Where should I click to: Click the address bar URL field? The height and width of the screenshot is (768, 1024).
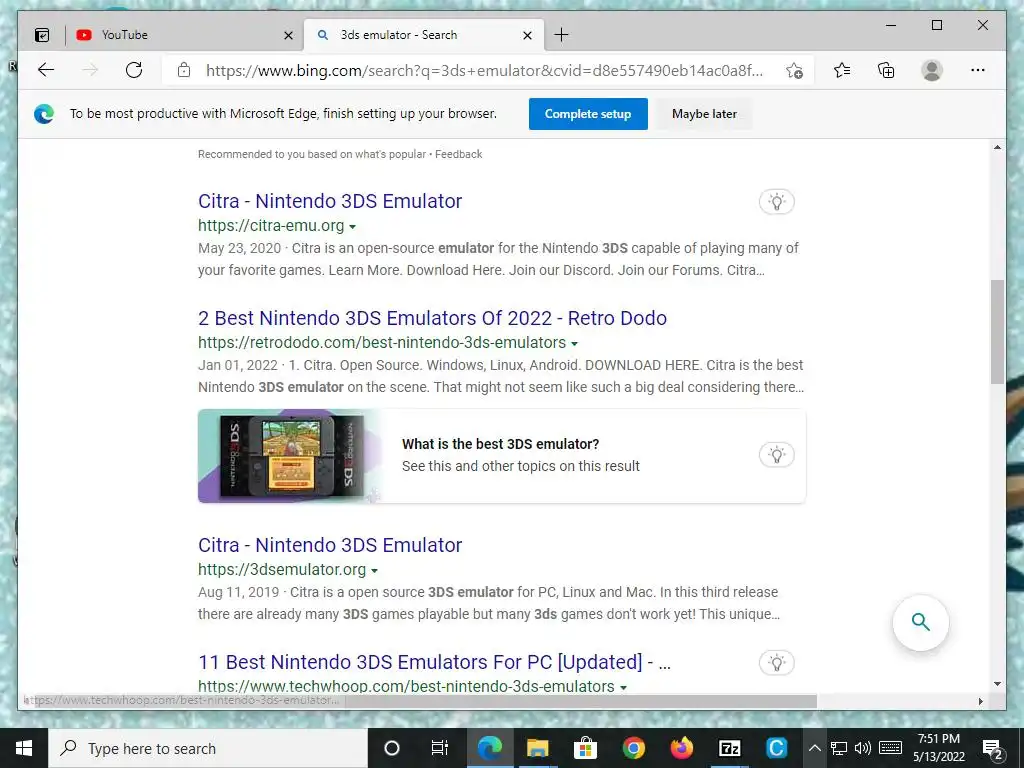click(485, 71)
